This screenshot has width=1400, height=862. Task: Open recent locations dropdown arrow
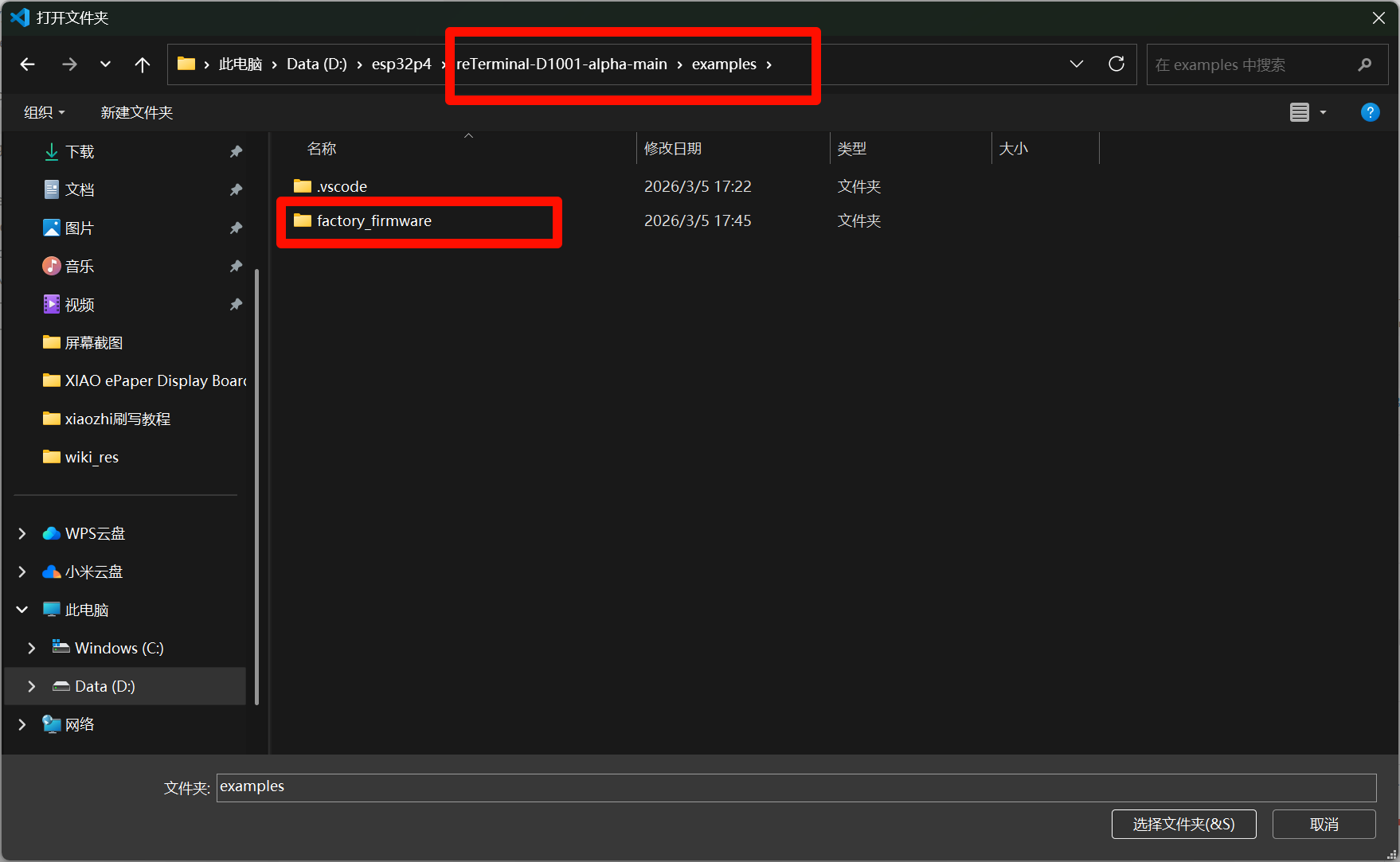[x=105, y=64]
